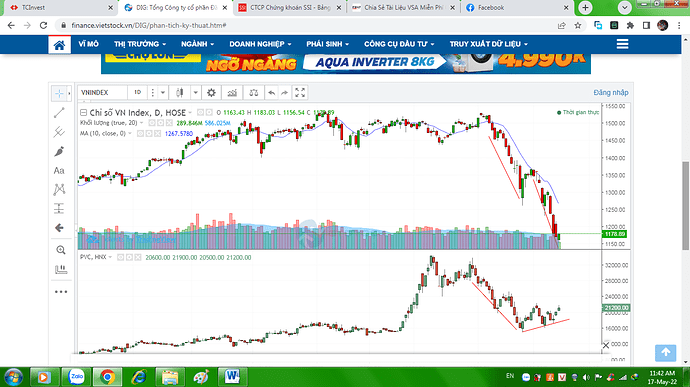
Task: Open the TRUY XUẤT DỮ LIỆU menu
Action: click(x=488, y=44)
